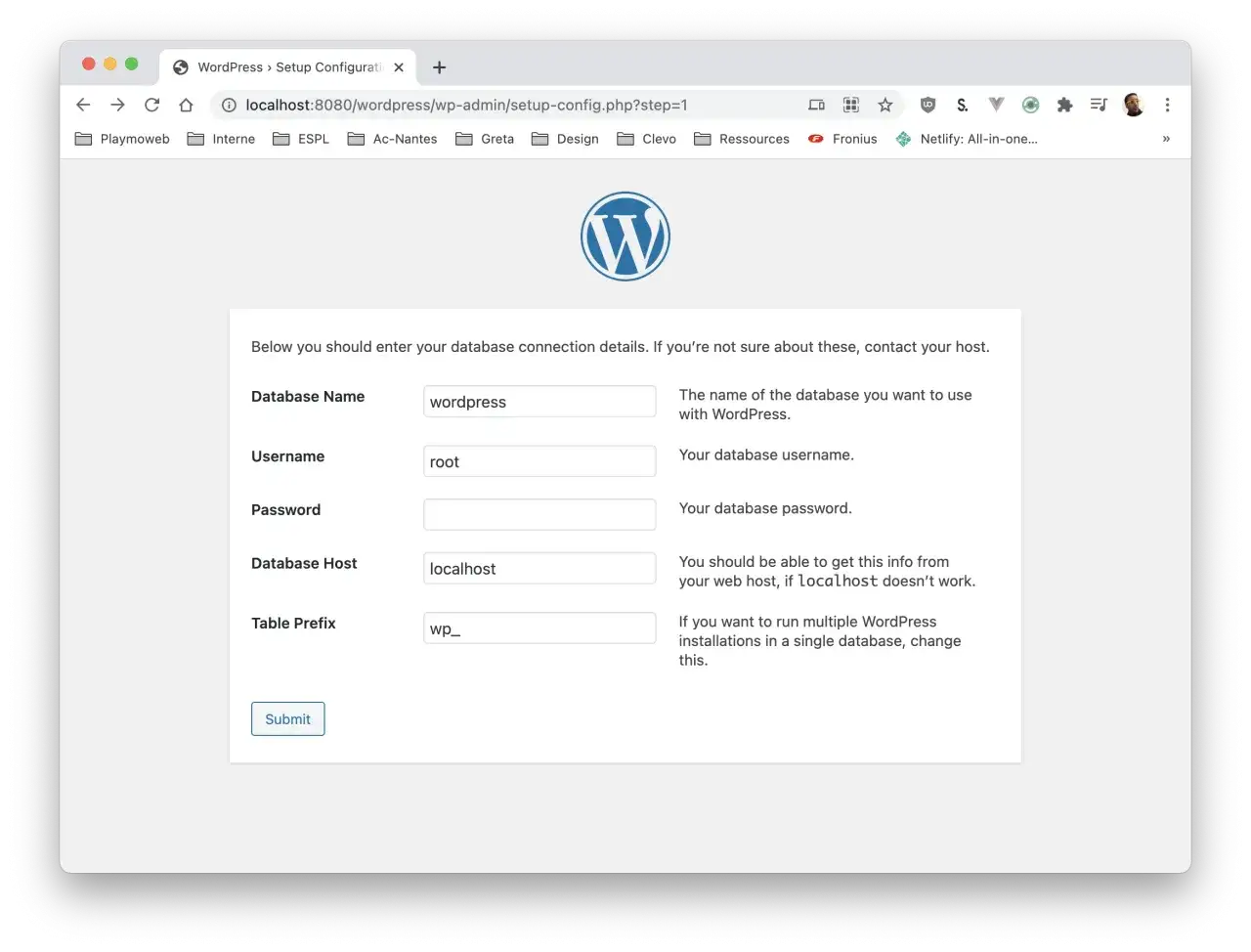Click the WordPress logo
Image resolution: width=1251 pixels, height=952 pixels.
pos(625,237)
